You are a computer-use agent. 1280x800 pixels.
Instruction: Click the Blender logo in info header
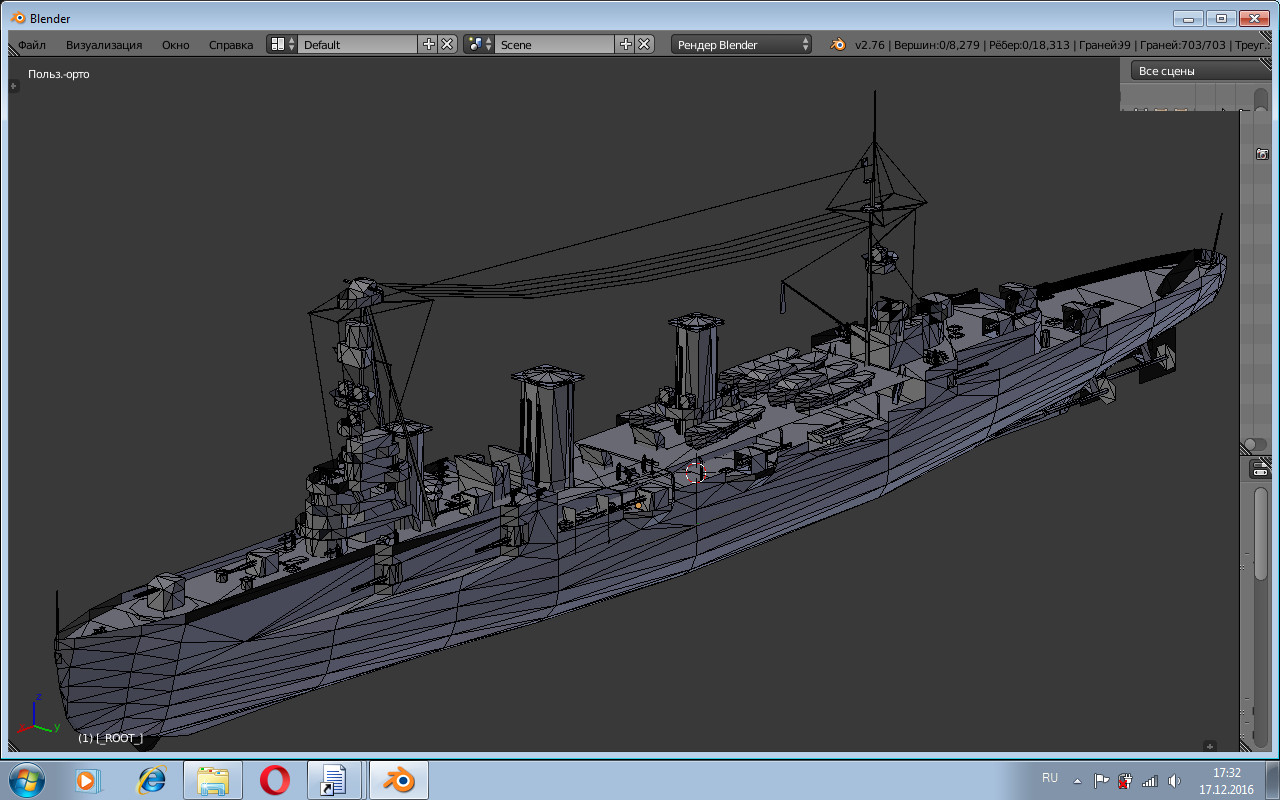tap(838, 44)
